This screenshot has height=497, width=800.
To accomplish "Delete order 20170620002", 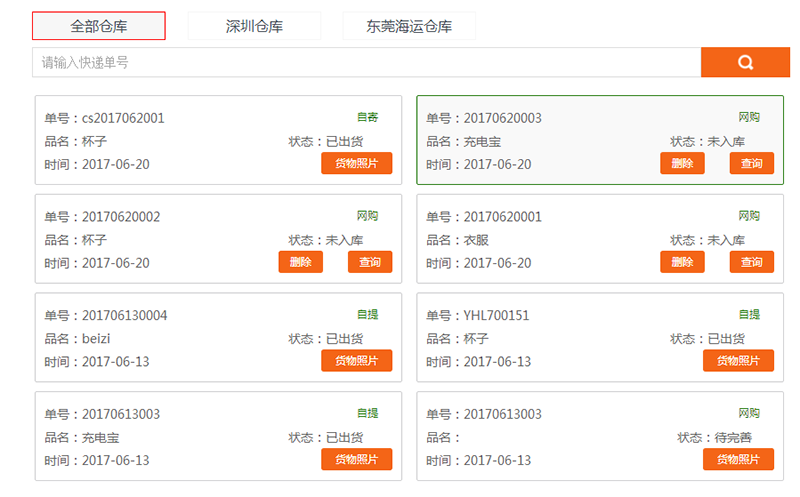I will click(x=301, y=262).
